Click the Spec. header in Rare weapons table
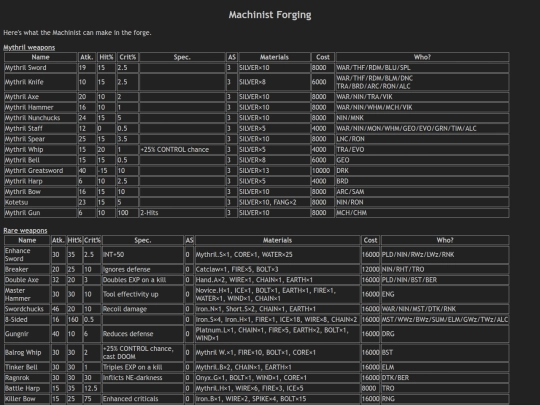 [143, 240]
